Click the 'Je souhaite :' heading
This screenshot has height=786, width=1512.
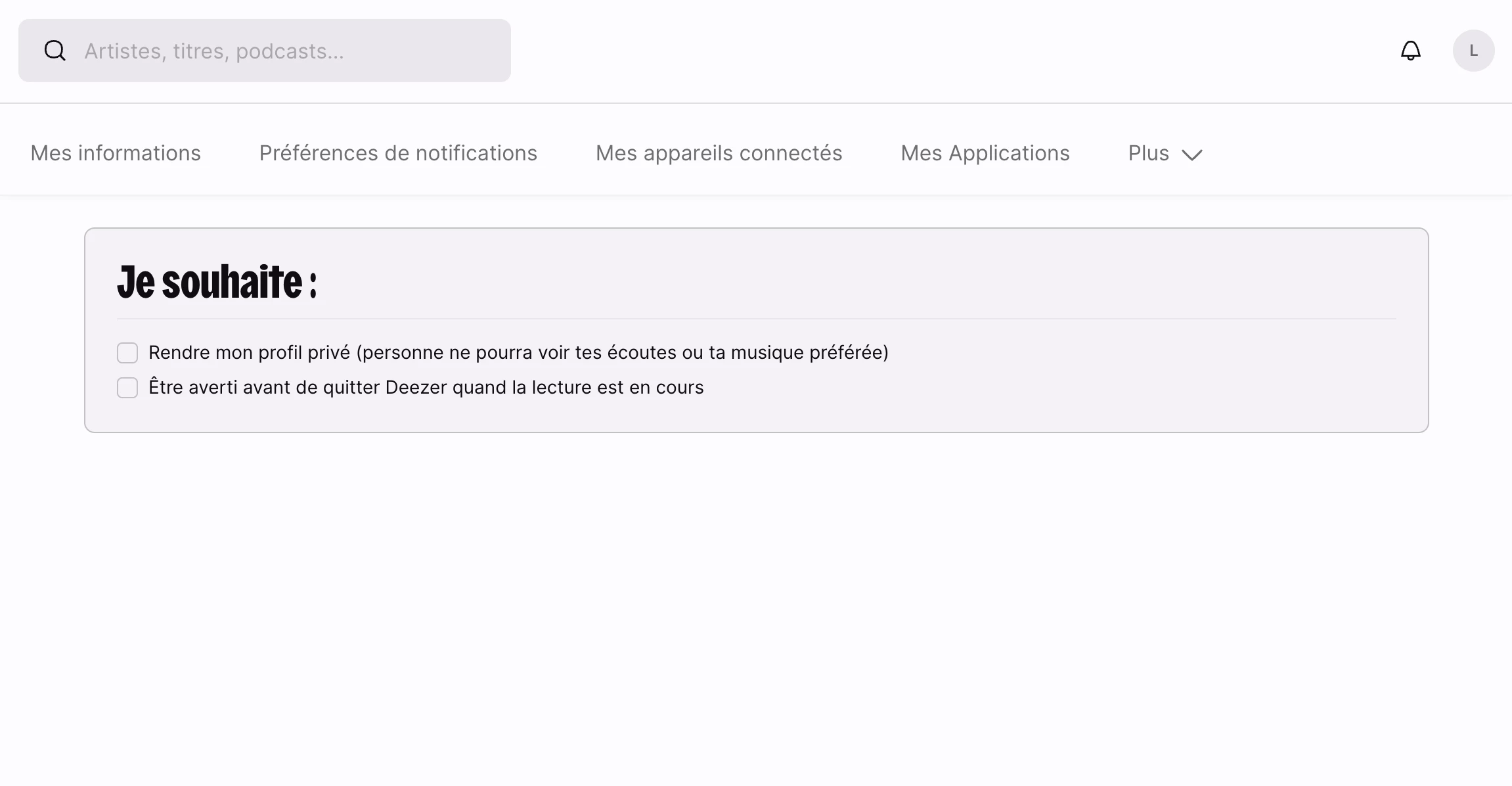coord(217,282)
